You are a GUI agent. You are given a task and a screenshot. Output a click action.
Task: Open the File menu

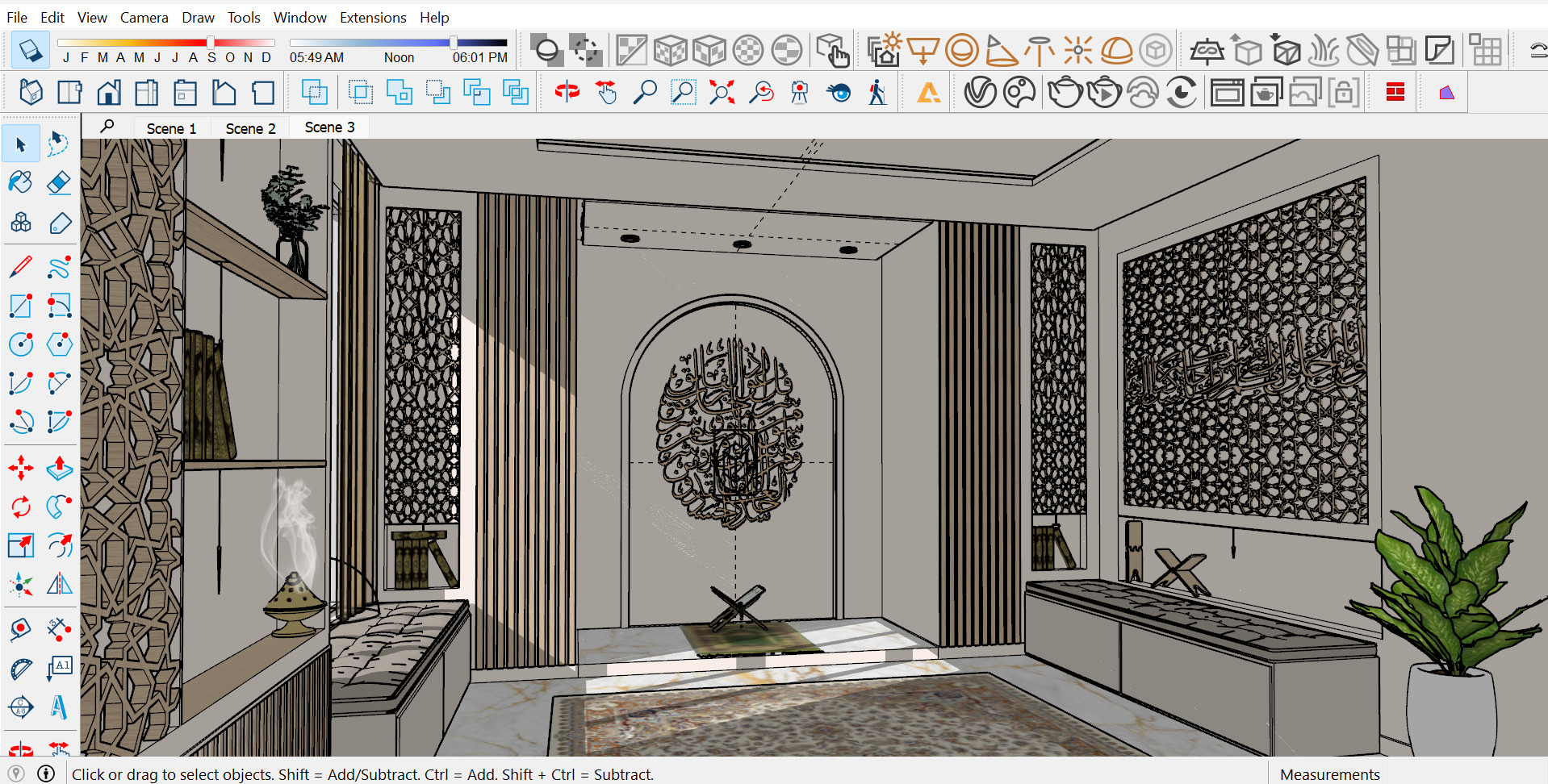click(x=17, y=17)
